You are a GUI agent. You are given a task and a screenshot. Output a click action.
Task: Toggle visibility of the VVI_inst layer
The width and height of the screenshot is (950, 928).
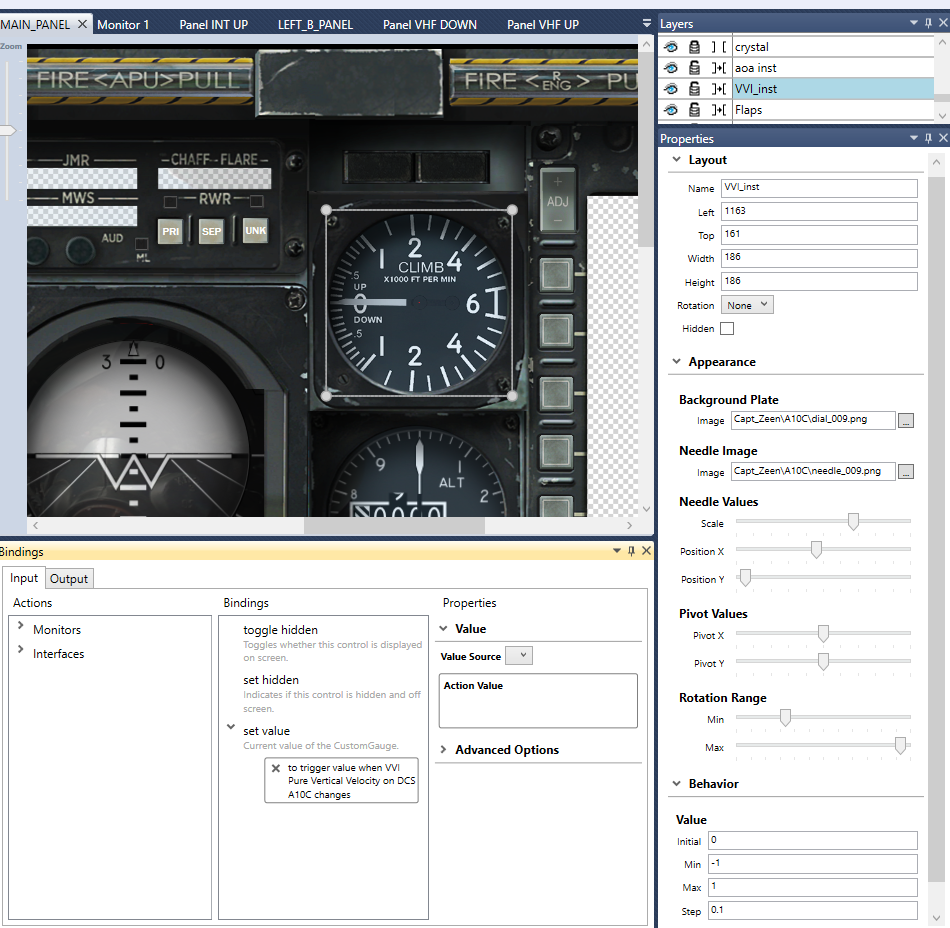pos(671,89)
